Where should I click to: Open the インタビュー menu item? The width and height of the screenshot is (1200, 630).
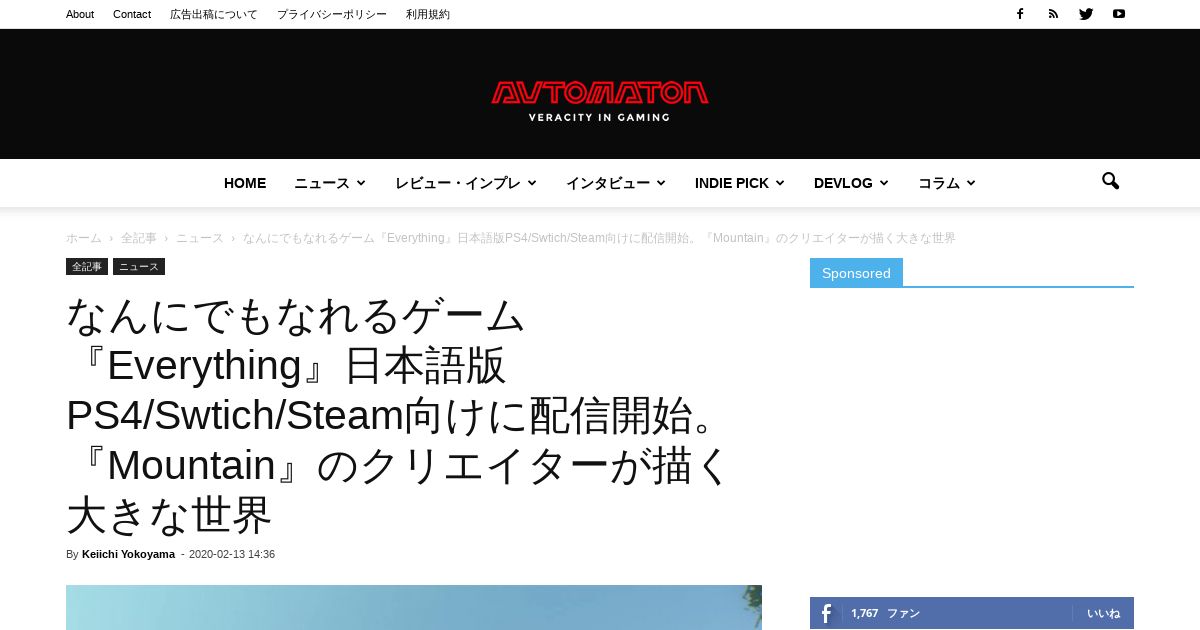point(608,183)
